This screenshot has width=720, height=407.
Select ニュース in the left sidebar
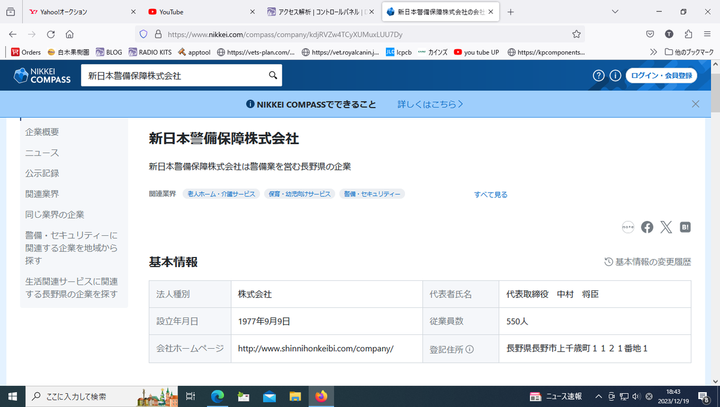(x=42, y=152)
